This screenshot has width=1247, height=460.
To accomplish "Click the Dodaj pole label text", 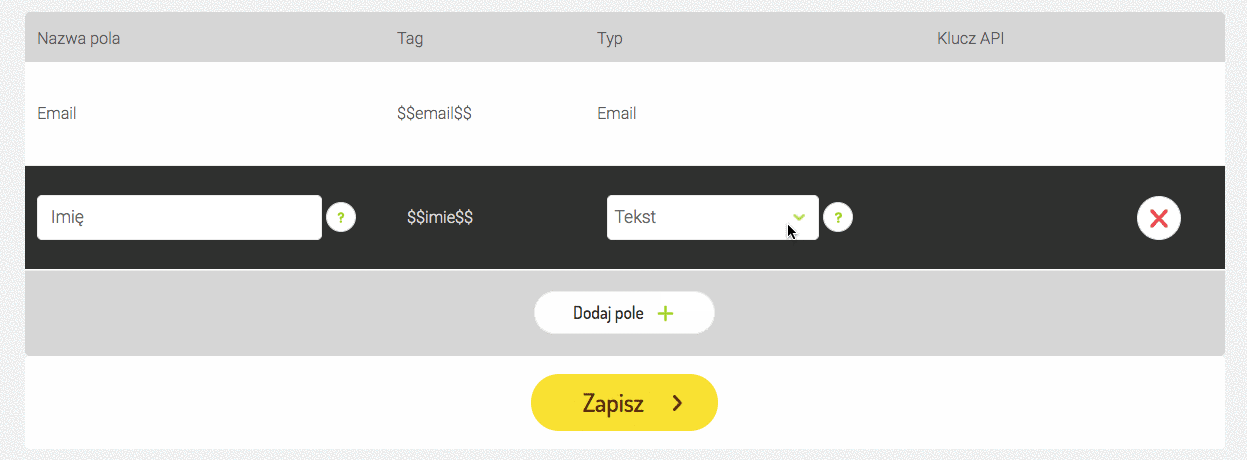I will (608, 313).
